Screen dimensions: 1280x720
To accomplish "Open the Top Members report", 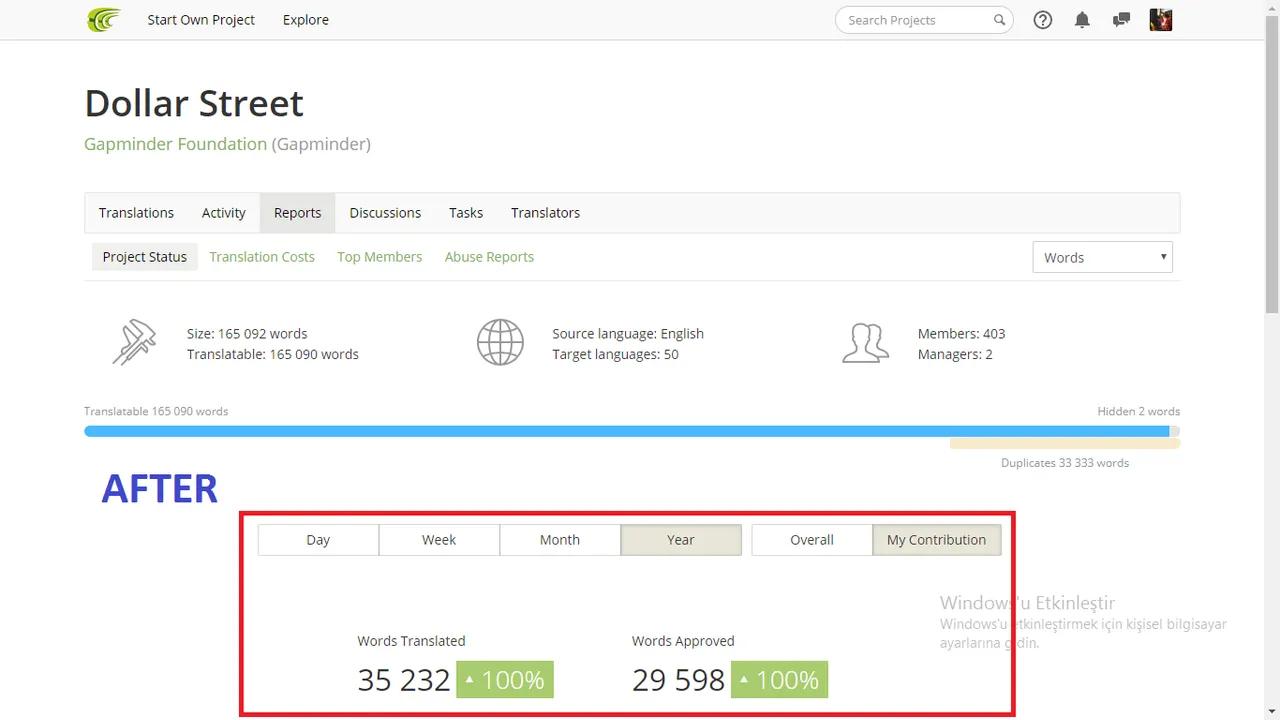I will (380, 257).
